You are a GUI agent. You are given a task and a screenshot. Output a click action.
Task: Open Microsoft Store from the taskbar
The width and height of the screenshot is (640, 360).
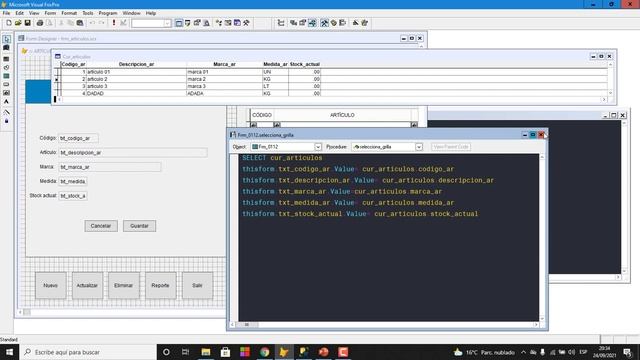point(225,352)
